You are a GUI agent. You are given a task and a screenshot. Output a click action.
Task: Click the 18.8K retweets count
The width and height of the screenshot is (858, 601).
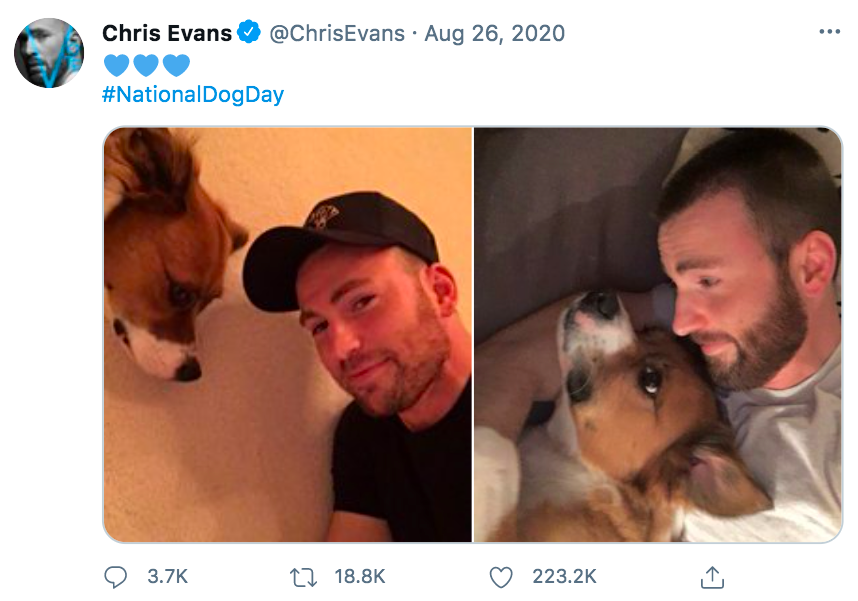[359, 577]
